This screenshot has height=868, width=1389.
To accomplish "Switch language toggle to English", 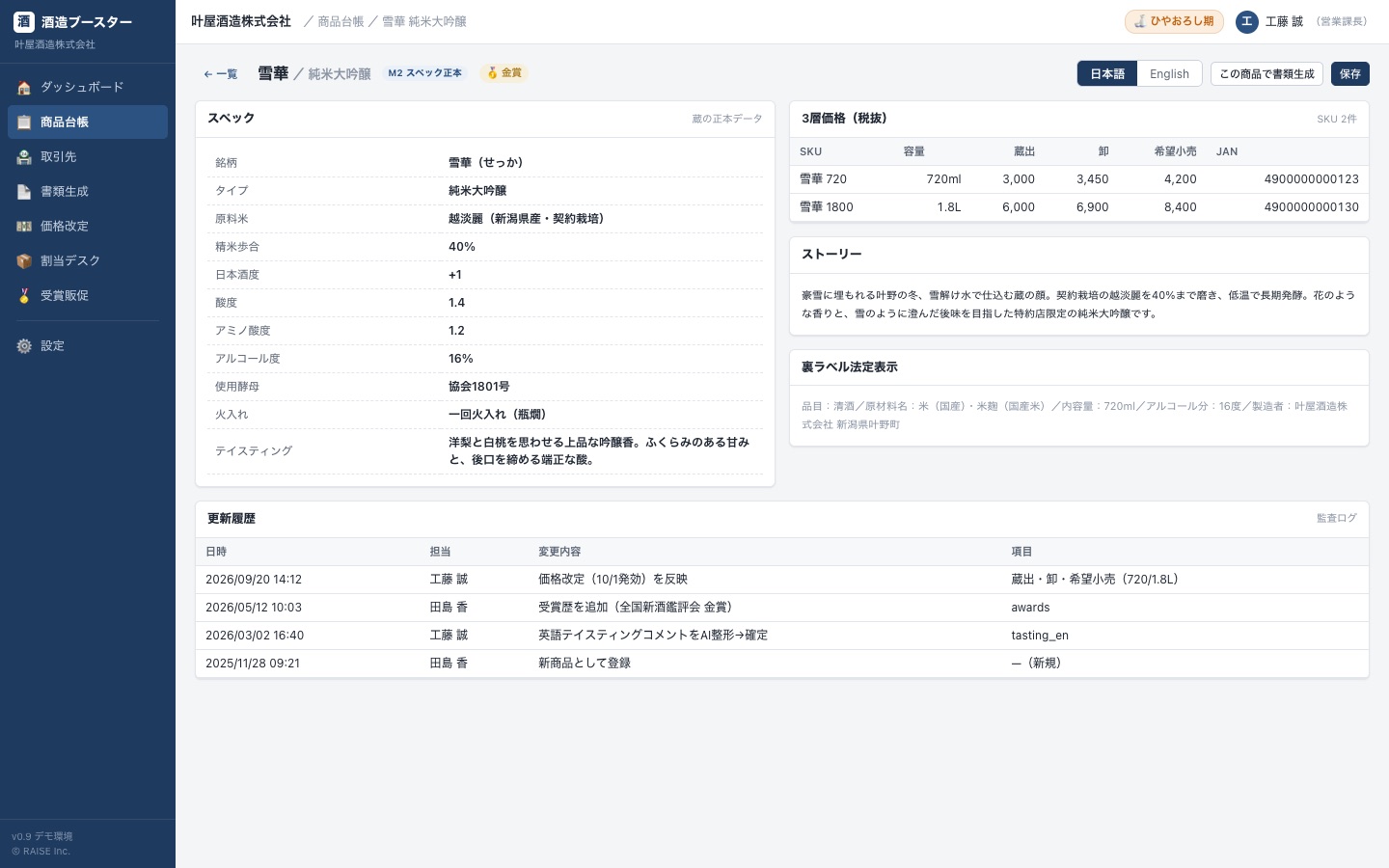I will coord(1169,74).
